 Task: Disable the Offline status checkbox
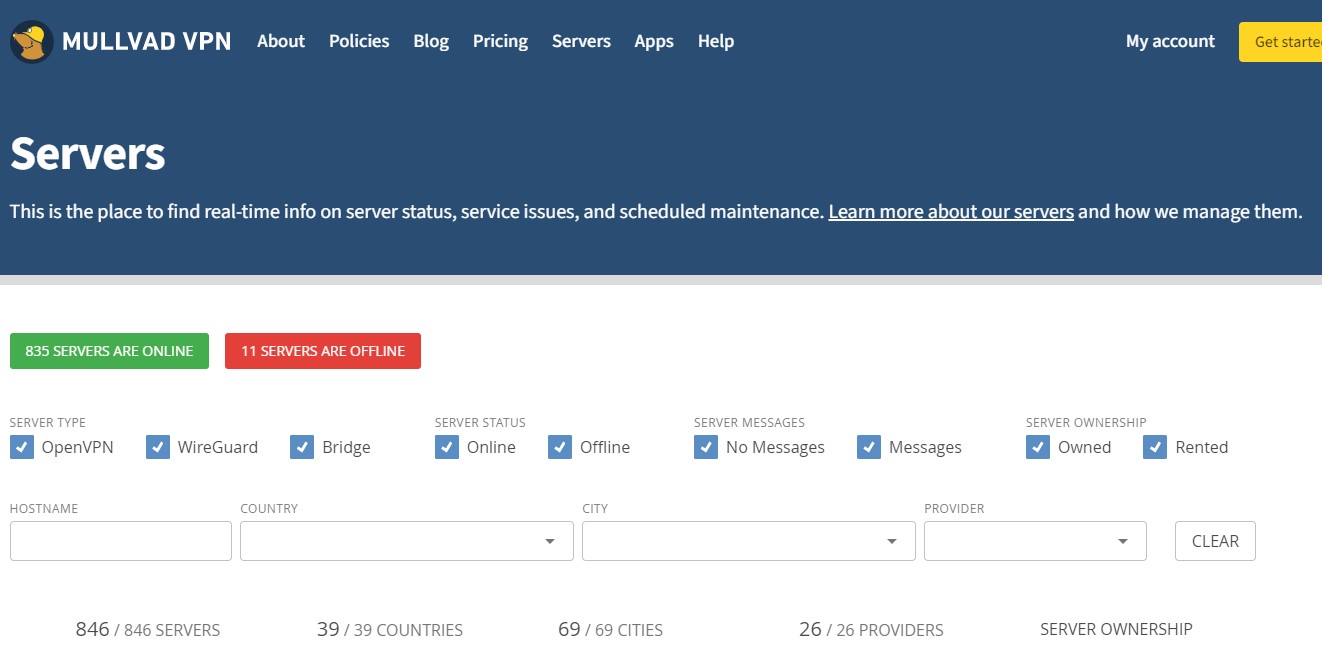(x=560, y=447)
